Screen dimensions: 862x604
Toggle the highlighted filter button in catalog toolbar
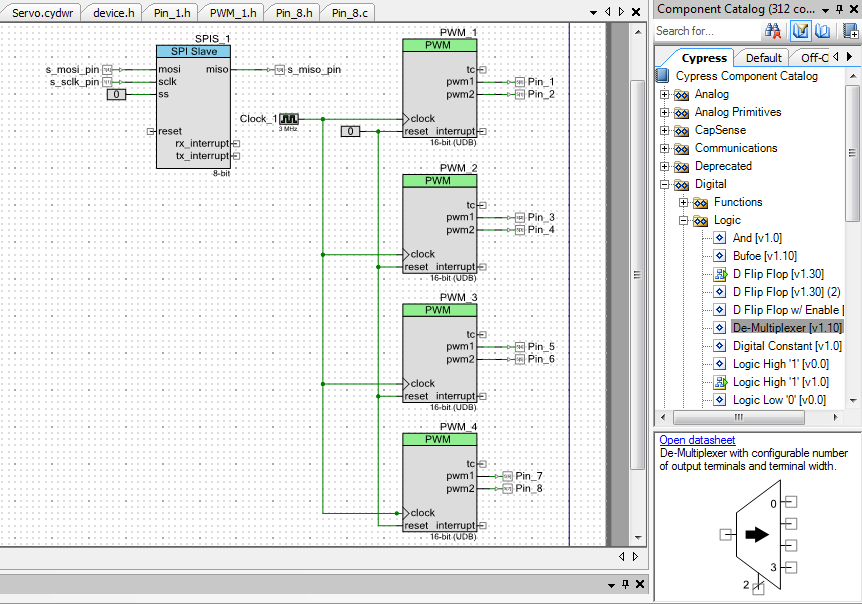pyautogui.click(x=800, y=31)
